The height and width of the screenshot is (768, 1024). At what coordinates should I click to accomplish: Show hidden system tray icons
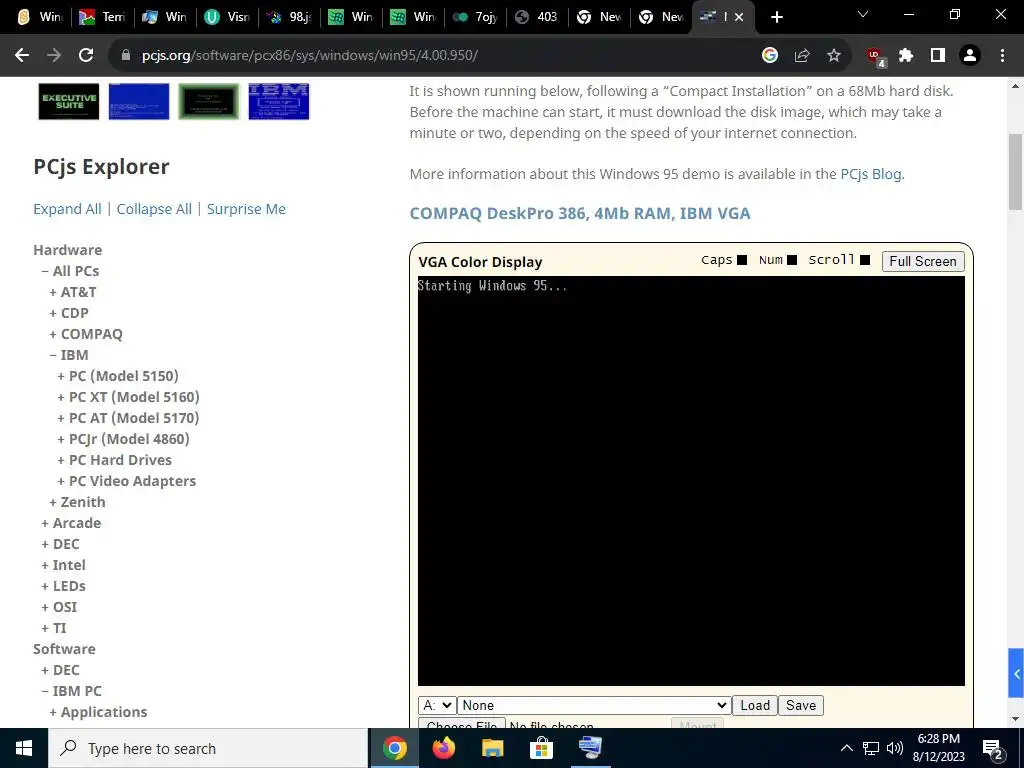click(x=846, y=748)
